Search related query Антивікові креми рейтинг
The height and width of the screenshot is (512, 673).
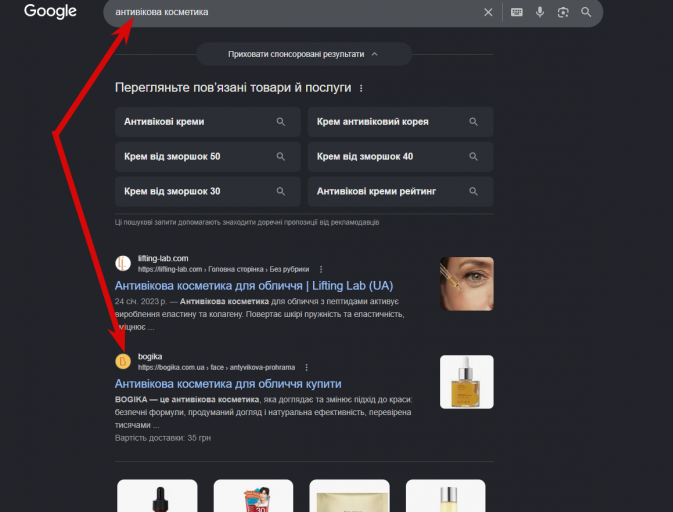point(400,191)
